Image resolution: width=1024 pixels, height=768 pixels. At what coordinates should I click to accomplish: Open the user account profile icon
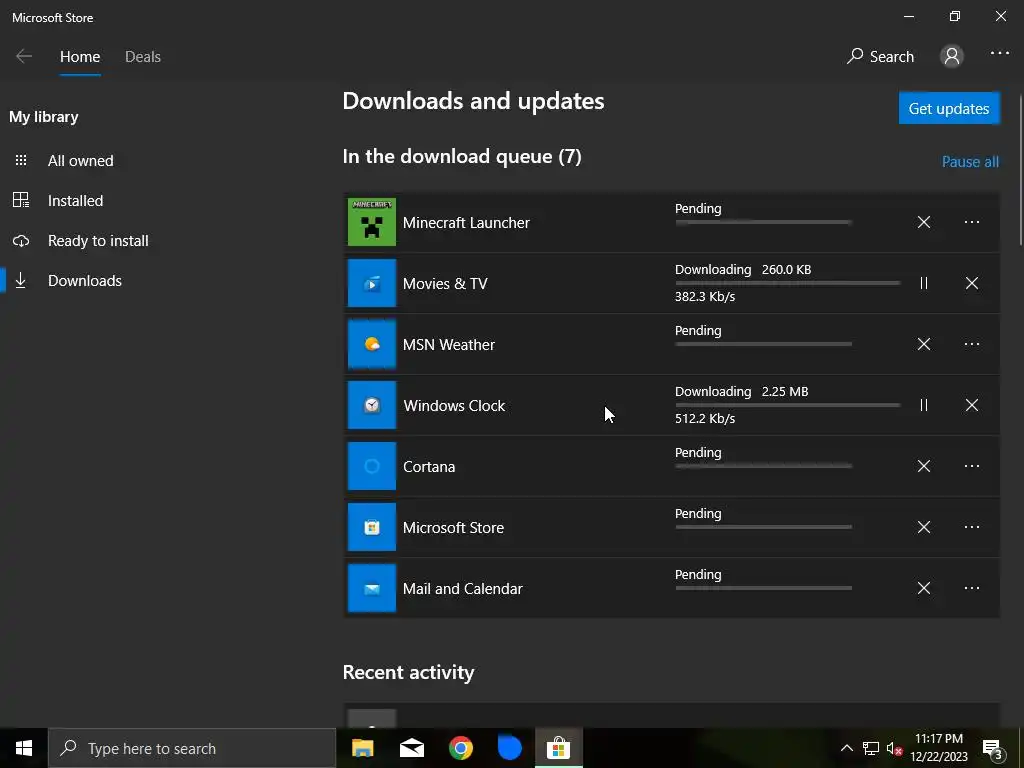(x=952, y=56)
